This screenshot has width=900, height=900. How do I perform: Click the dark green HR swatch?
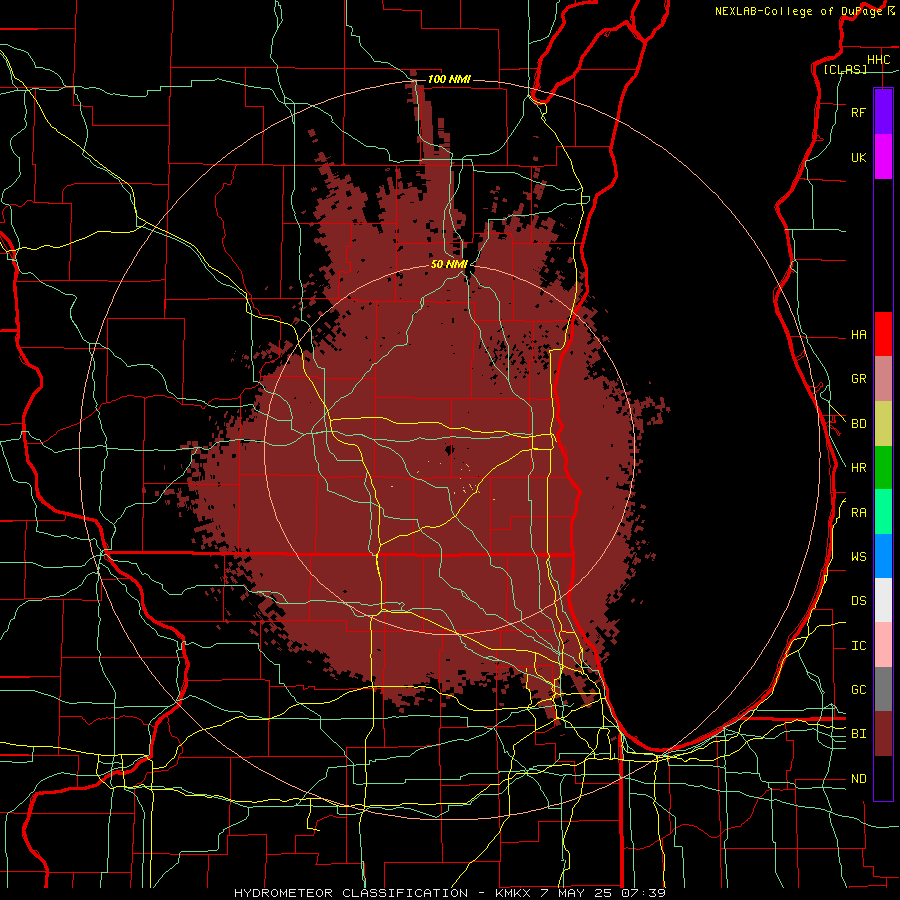pyautogui.click(x=883, y=468)
